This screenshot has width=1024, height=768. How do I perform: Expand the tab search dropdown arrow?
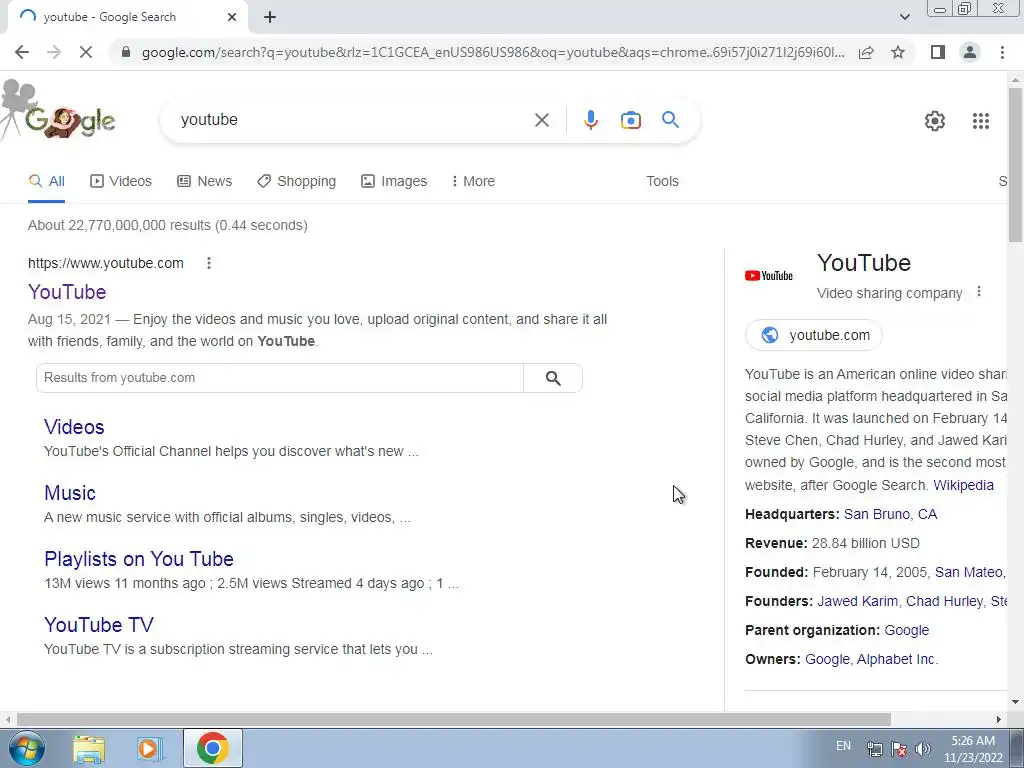904,17
